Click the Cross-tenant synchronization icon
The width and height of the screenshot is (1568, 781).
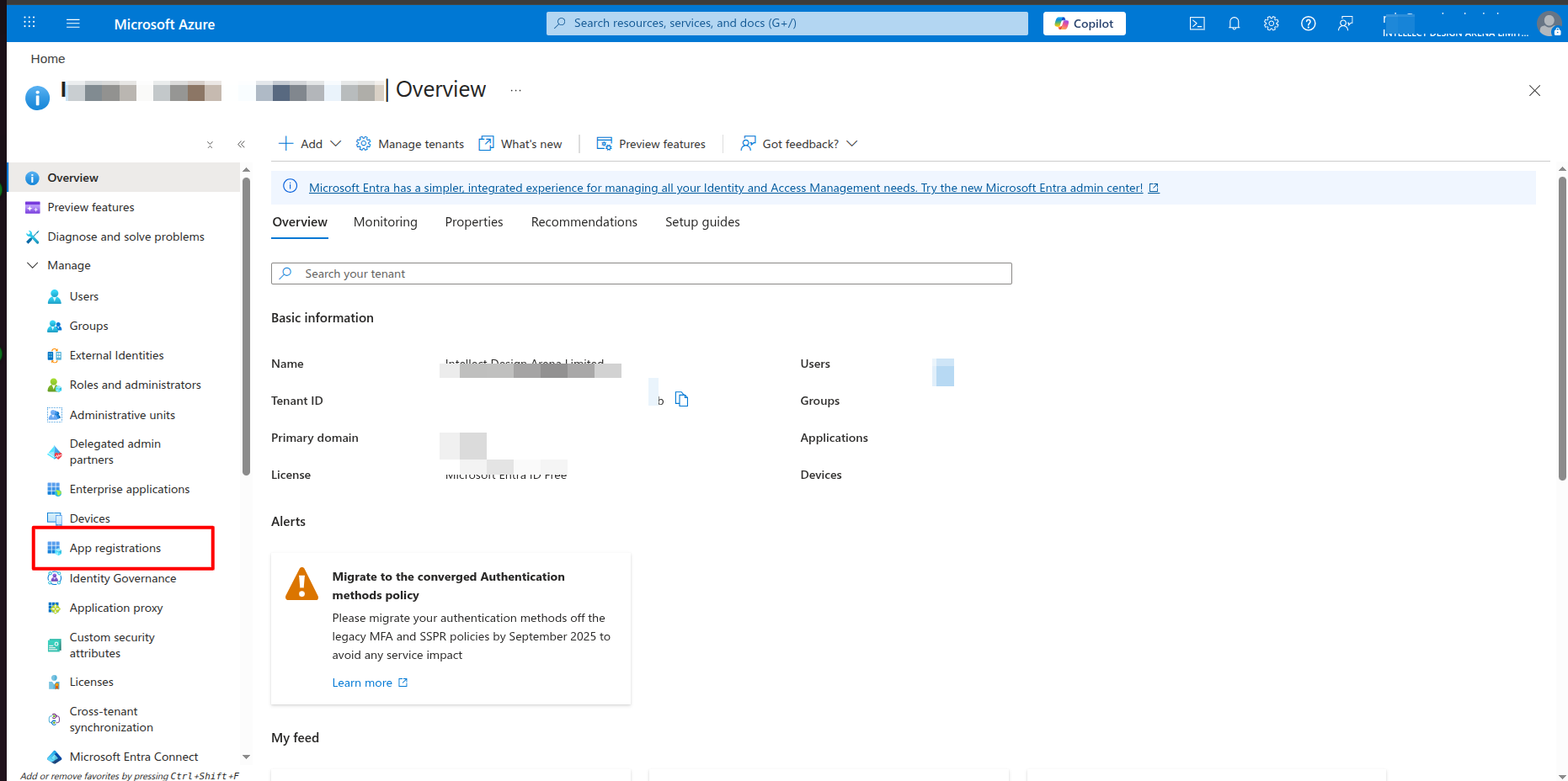click(55, 720)
